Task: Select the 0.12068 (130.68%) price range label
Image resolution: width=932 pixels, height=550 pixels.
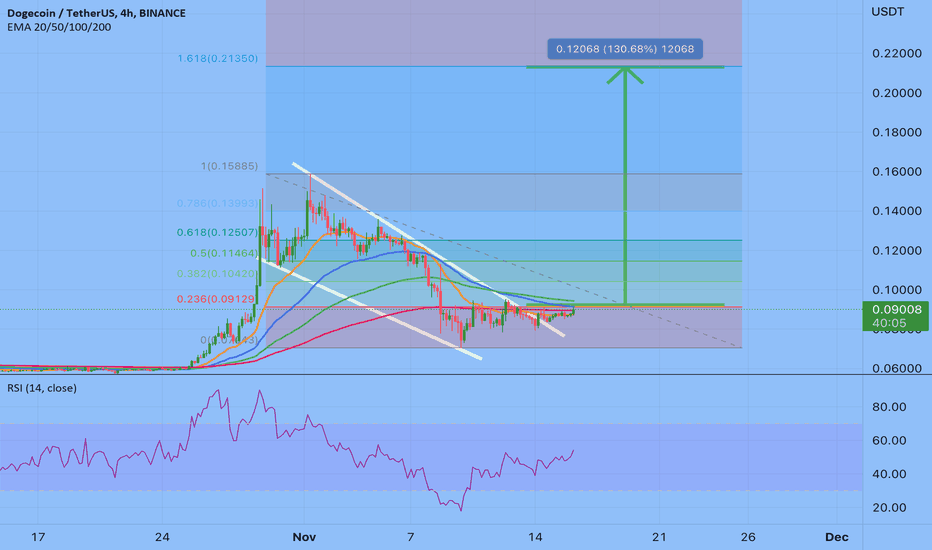Action: click(625, 48)
